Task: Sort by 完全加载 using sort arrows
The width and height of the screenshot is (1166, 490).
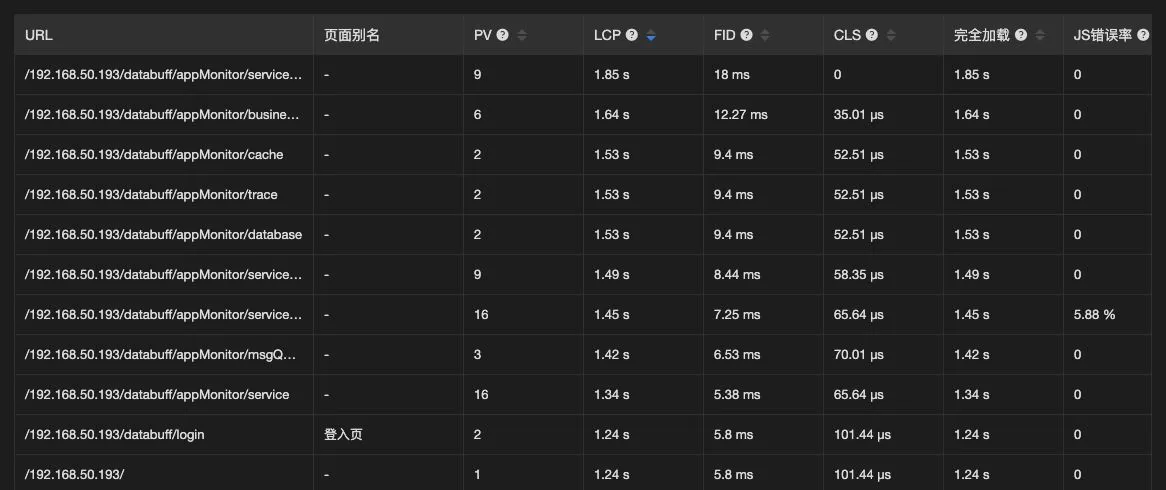Action: click(x=1040, y=35)
